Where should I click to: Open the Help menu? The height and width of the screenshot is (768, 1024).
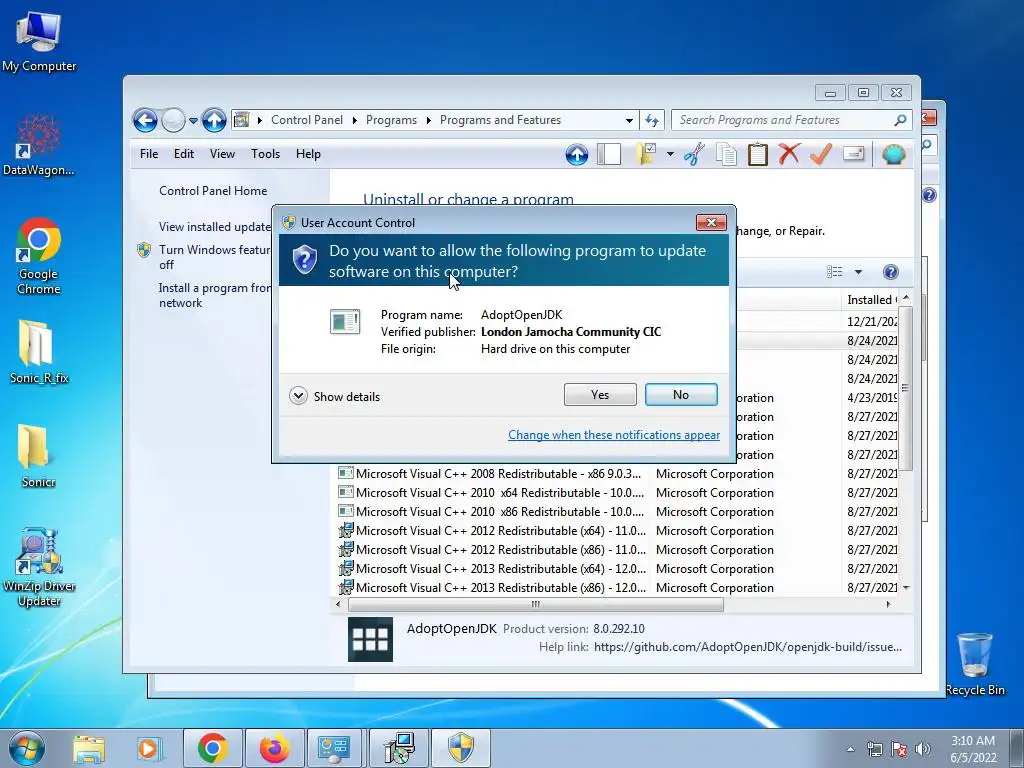coord(308,154)
